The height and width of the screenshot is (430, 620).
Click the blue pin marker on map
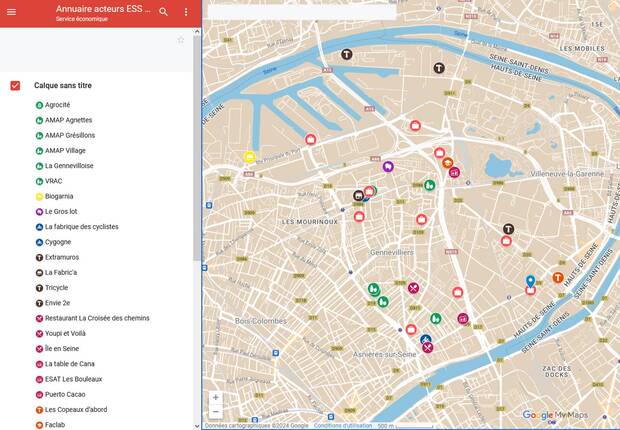(530, 281)
